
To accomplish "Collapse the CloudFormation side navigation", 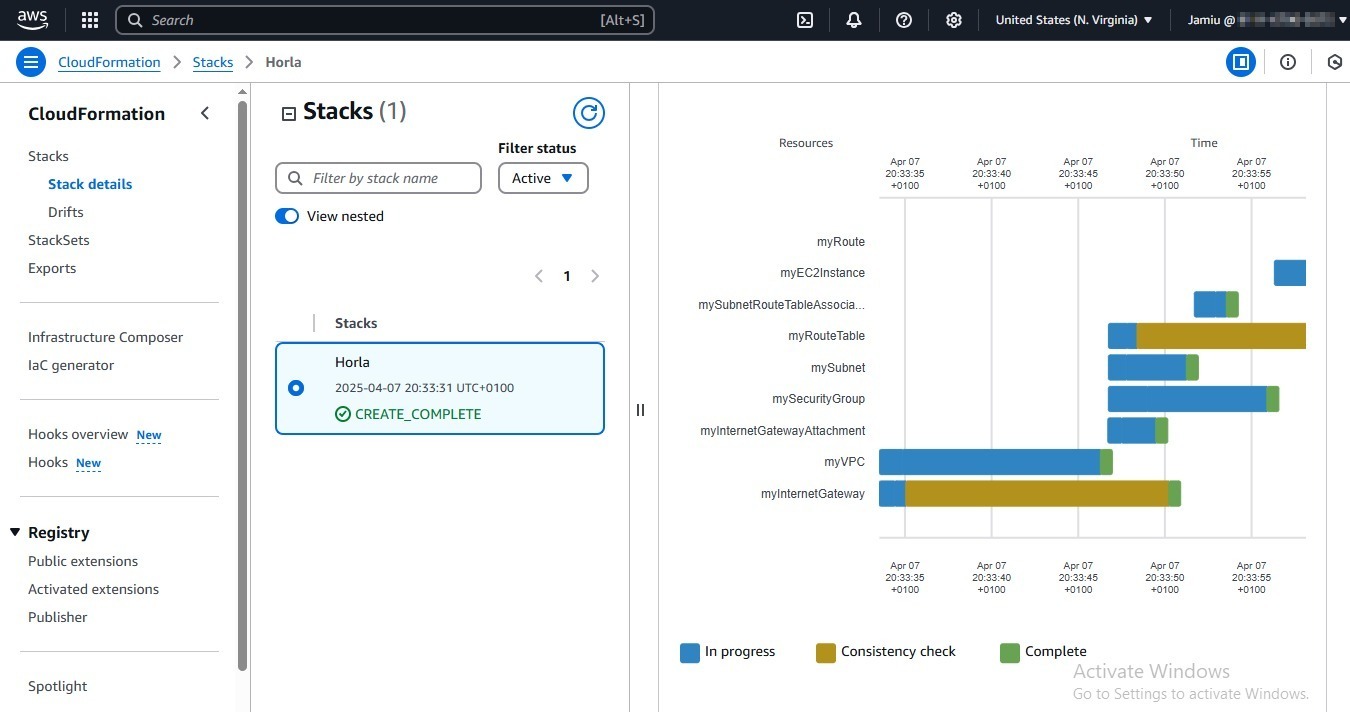I will pos(205,113).
